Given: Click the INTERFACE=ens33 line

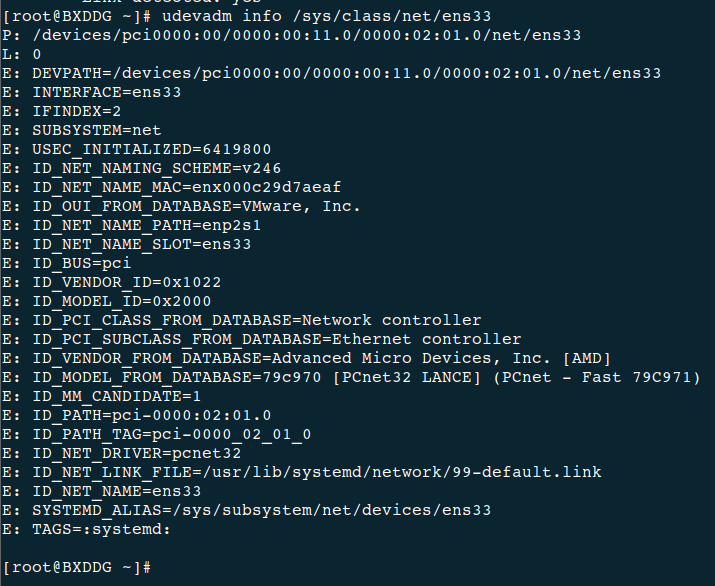Looking at the screenshot, I should tap(111, 92).
